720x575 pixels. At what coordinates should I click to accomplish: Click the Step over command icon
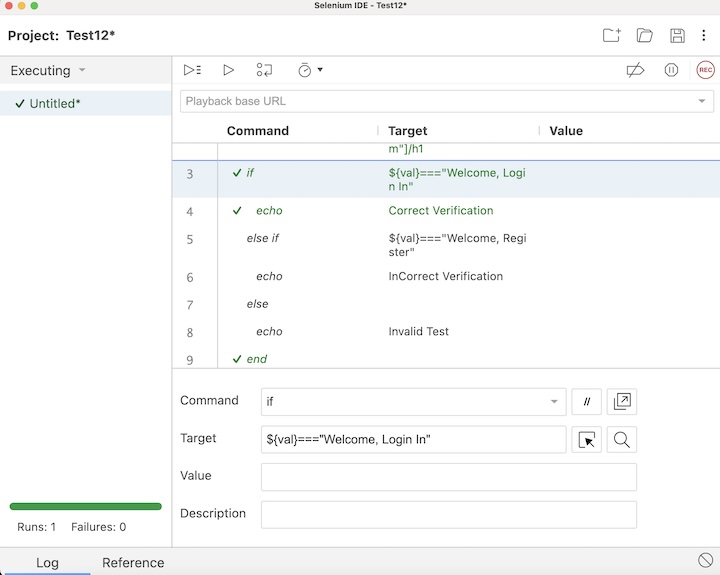click(x=264, y=70)
